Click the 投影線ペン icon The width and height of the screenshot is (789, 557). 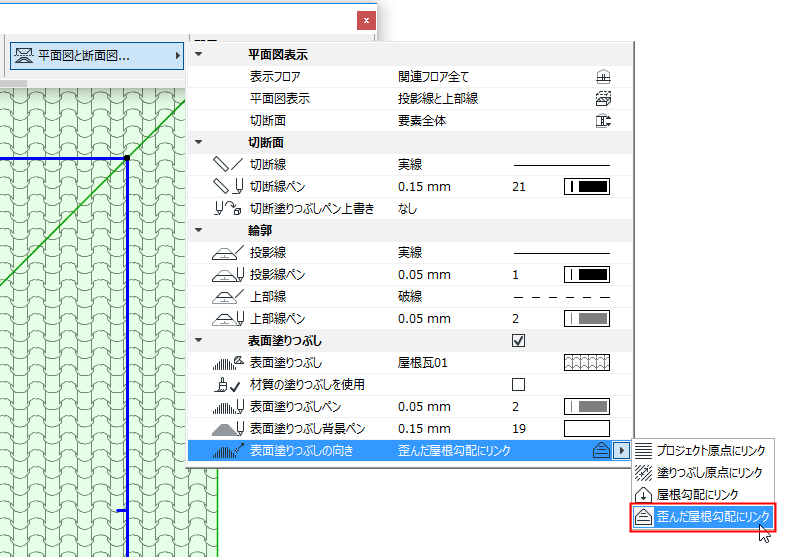227,275
